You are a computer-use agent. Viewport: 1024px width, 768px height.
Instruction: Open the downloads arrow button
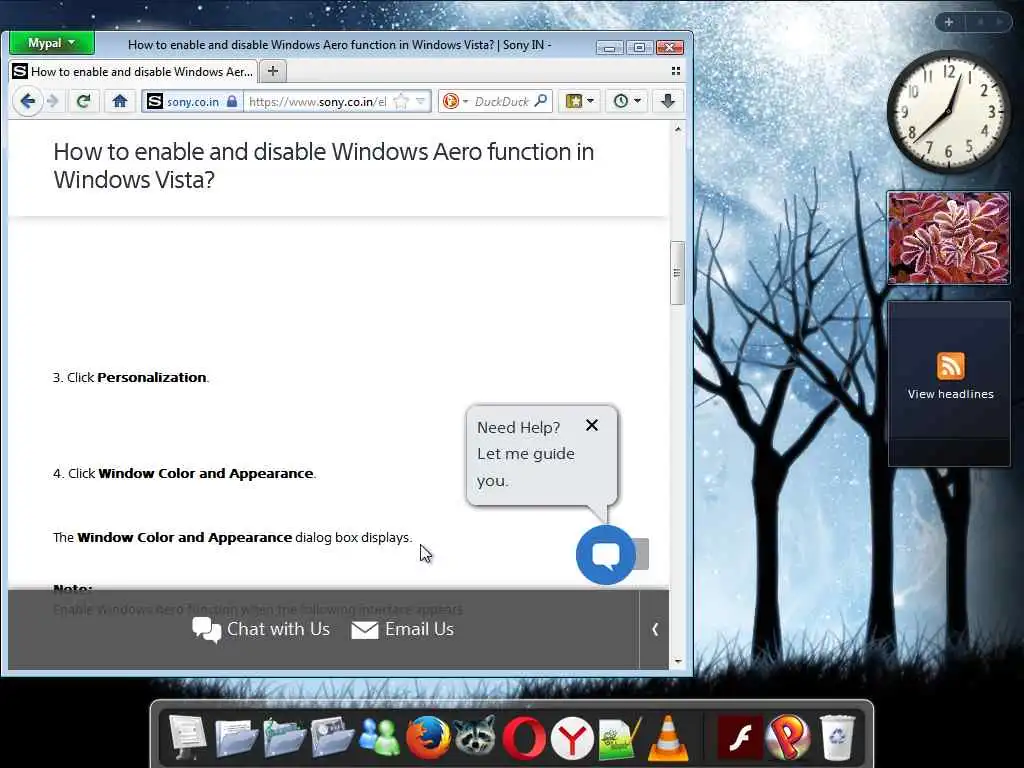(x=667, y=101)
